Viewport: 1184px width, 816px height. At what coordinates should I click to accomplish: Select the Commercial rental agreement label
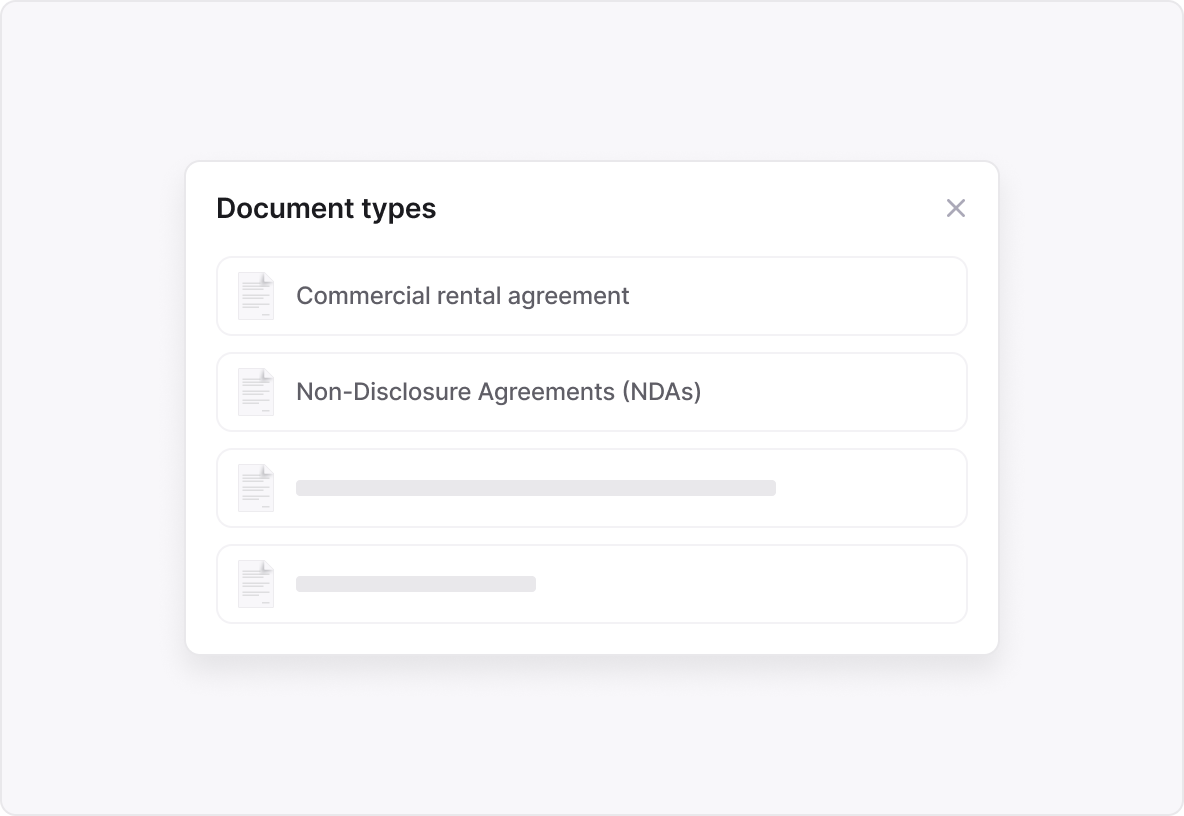click(462, 296)
